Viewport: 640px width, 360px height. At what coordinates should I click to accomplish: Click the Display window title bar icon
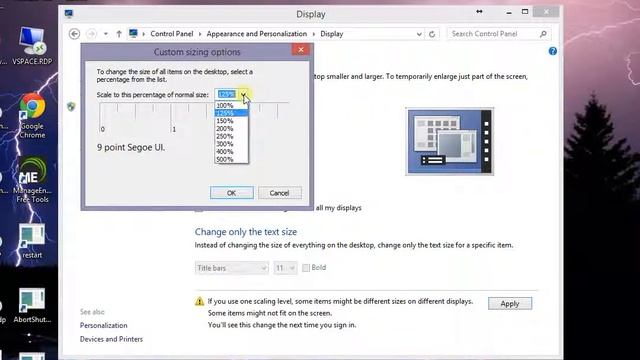point(69,14)
